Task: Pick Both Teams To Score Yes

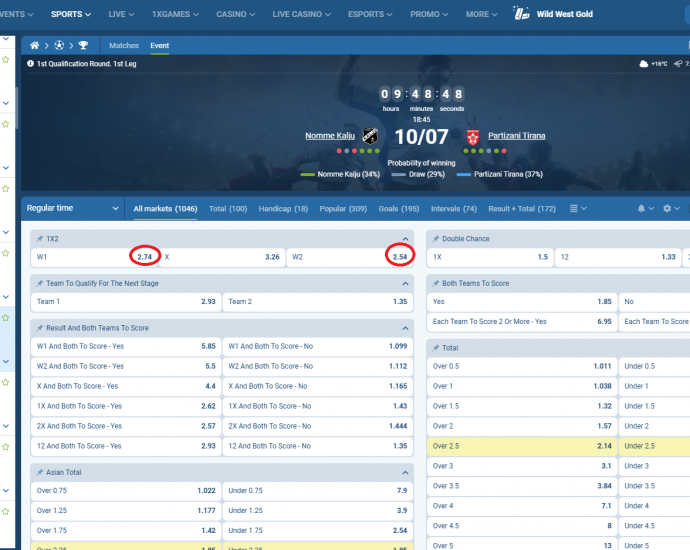Action: [522, 302]
